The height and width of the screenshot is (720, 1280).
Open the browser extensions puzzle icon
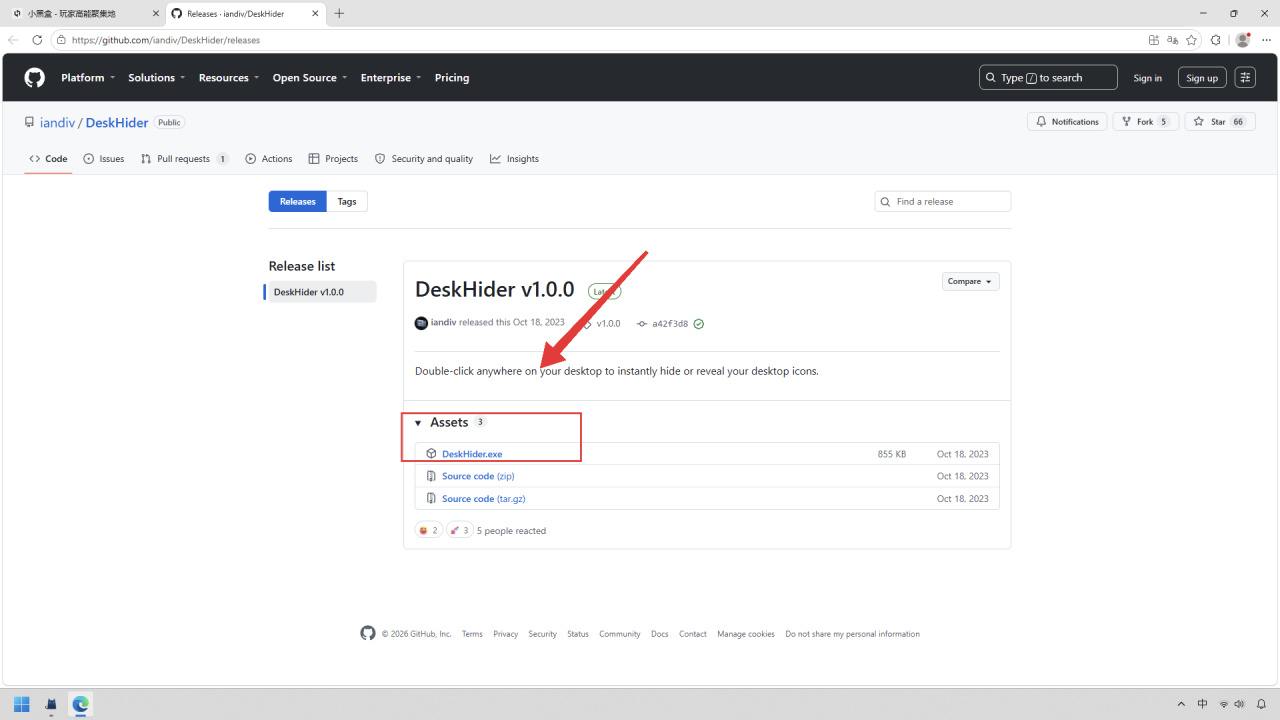point(1216,40)
